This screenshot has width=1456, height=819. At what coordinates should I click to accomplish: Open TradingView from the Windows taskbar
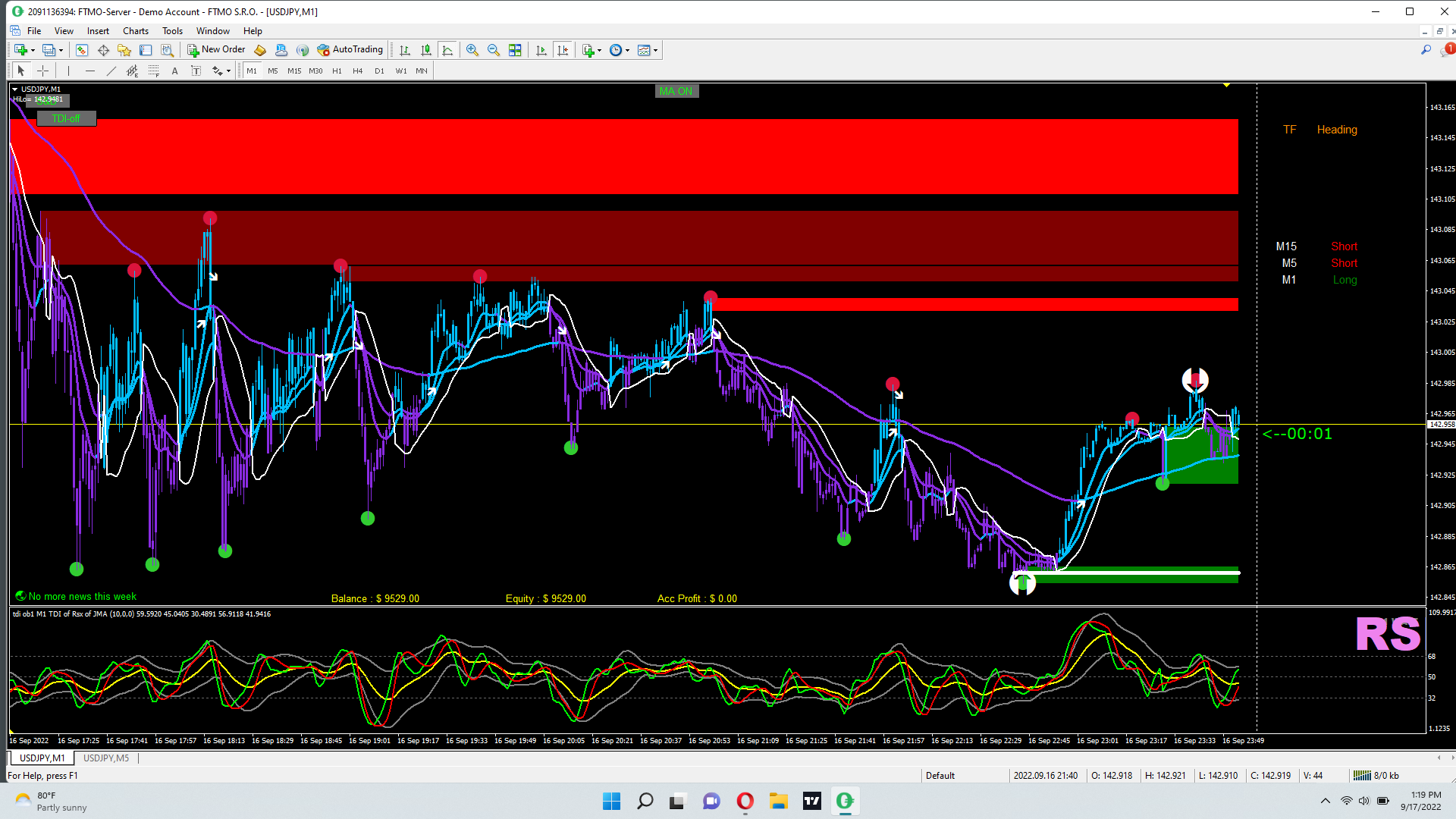tap(812, 801)
